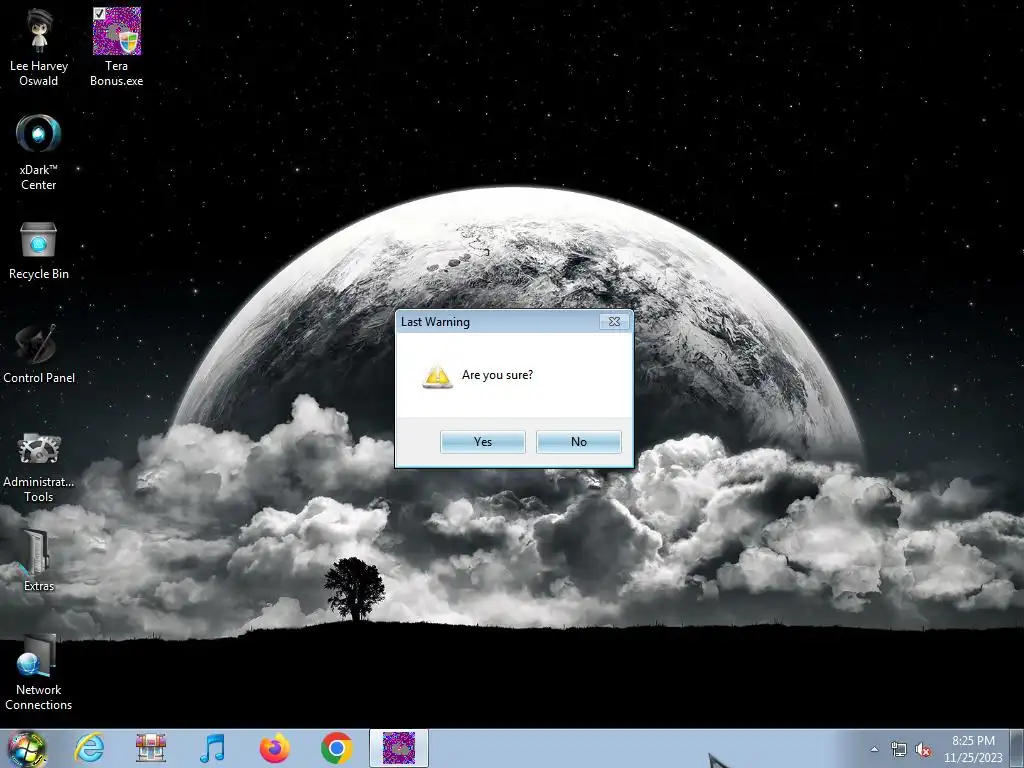Choose No in Last Warning dialog
This screenshot has height=768, width=1024.
pos(579,441)
